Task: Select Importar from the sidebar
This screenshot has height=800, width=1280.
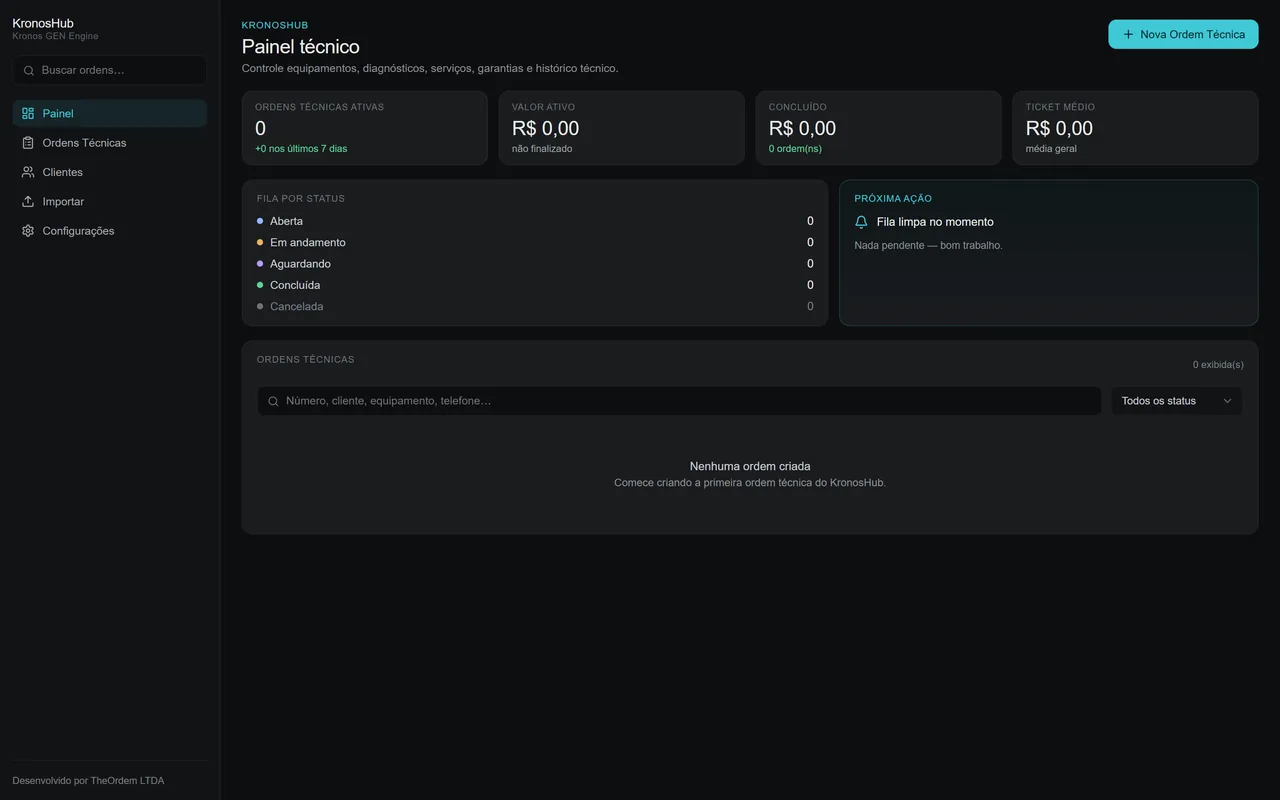Action: 110,201
